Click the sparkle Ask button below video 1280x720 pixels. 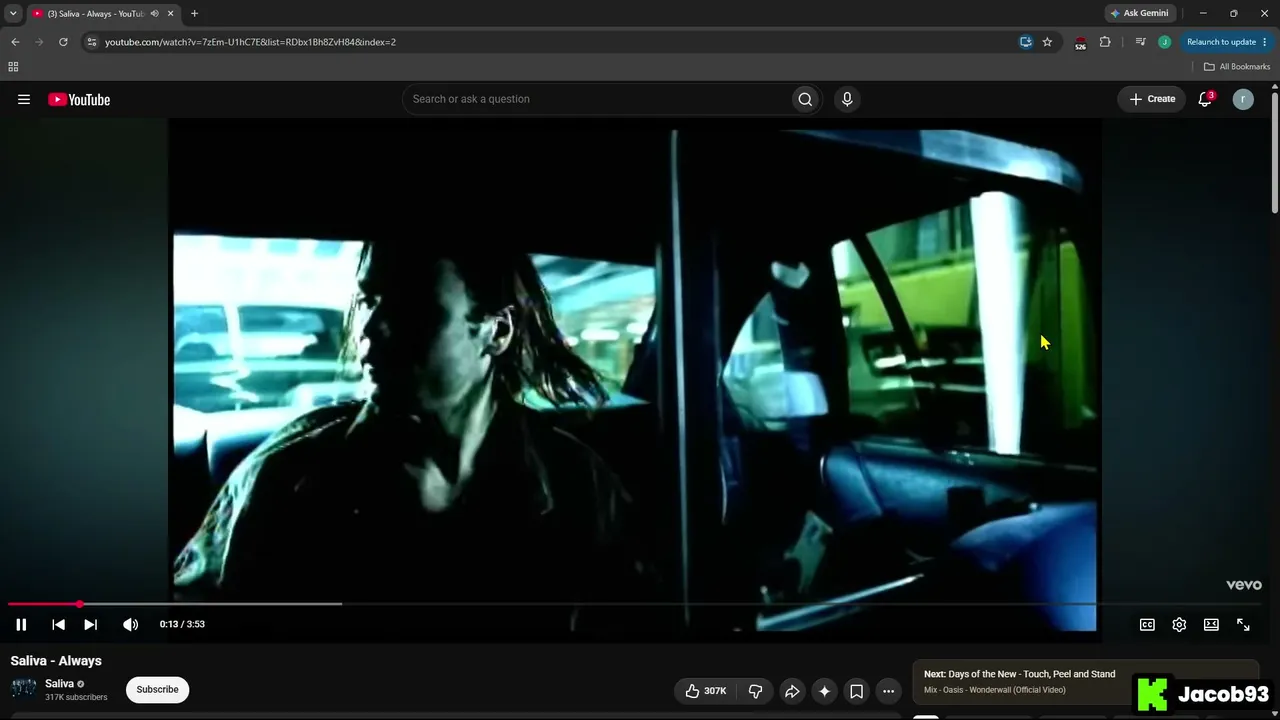click(824, 691)
